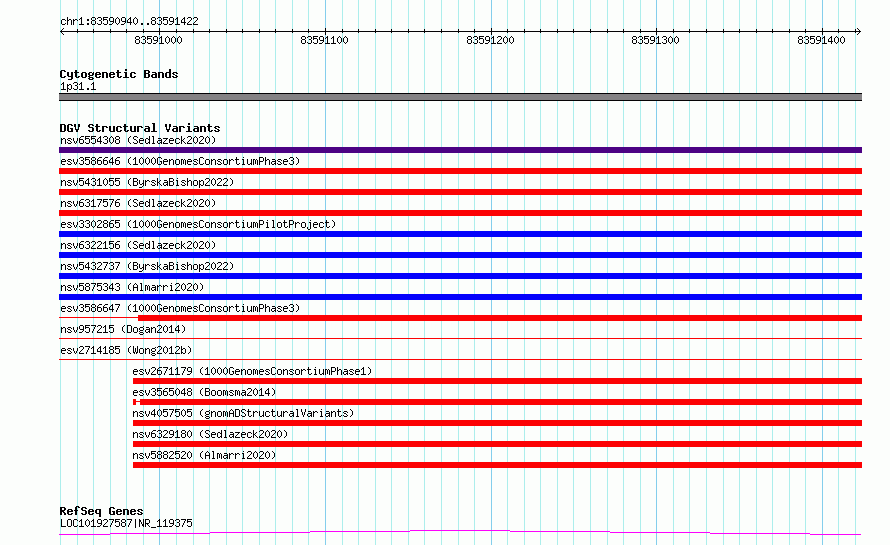
Task: Click ruler position 83591300
Action: tap(656, 40)
